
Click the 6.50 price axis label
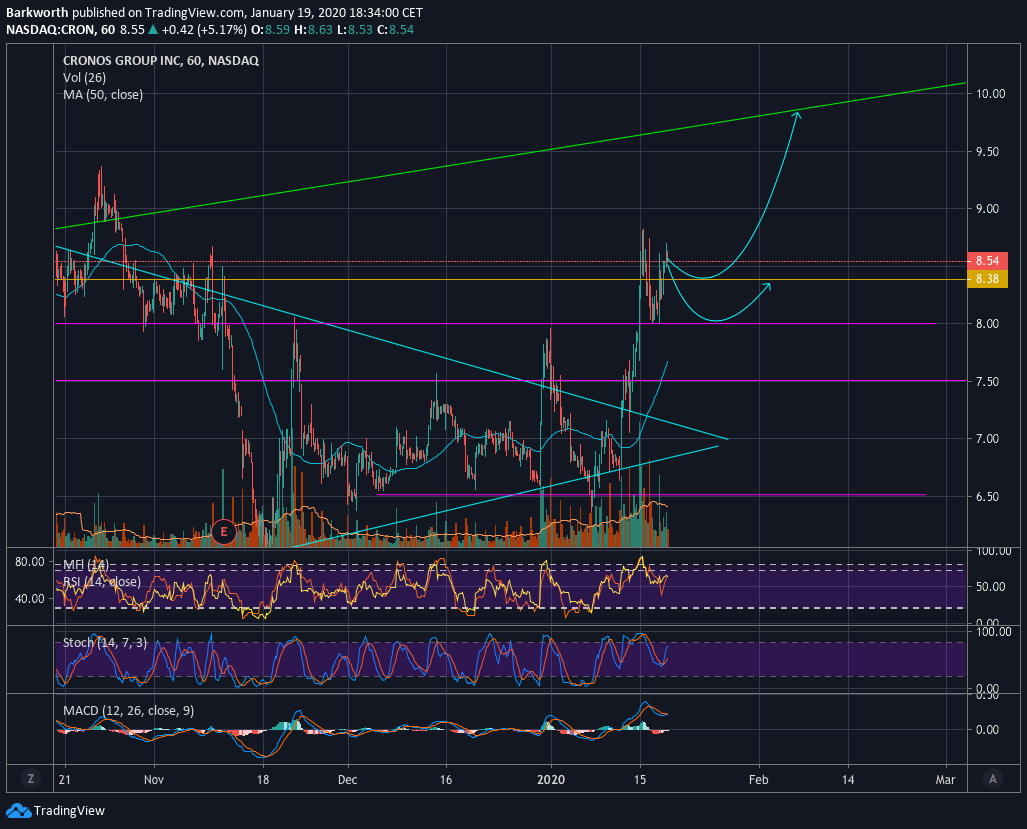(987, 496)
